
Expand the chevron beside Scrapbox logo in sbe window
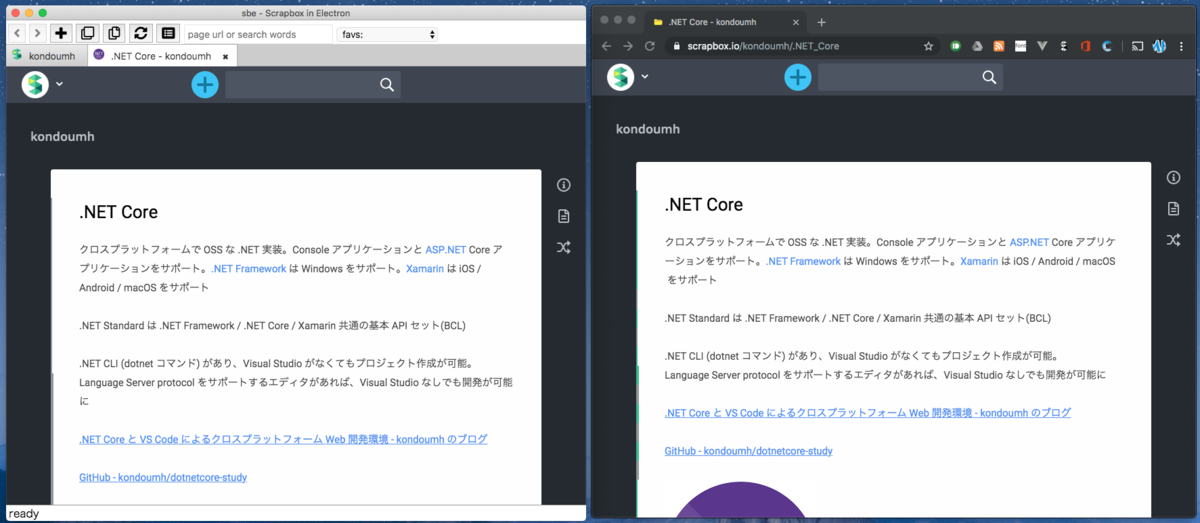59,84
